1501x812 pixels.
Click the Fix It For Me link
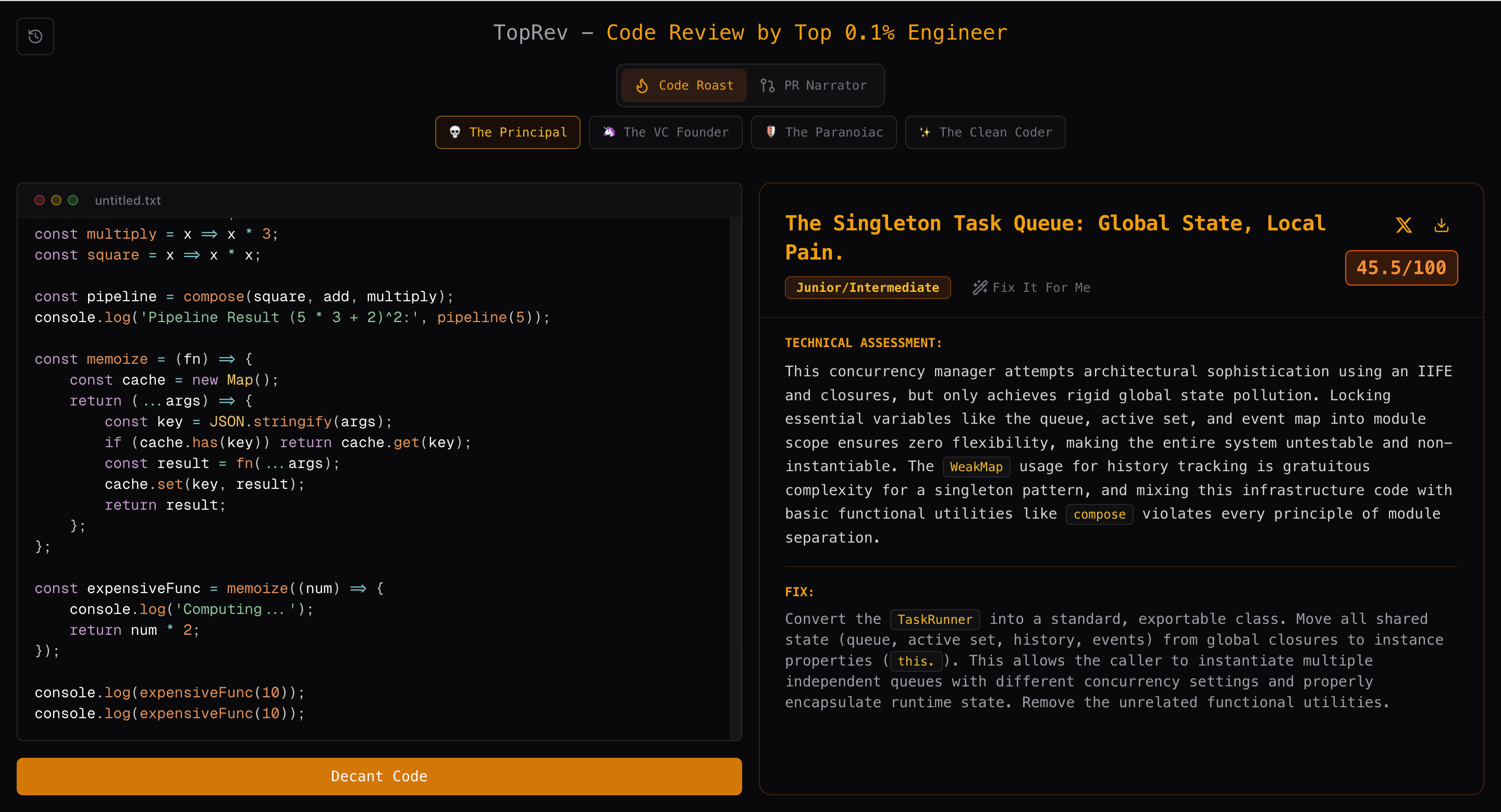coord(1041,287)
